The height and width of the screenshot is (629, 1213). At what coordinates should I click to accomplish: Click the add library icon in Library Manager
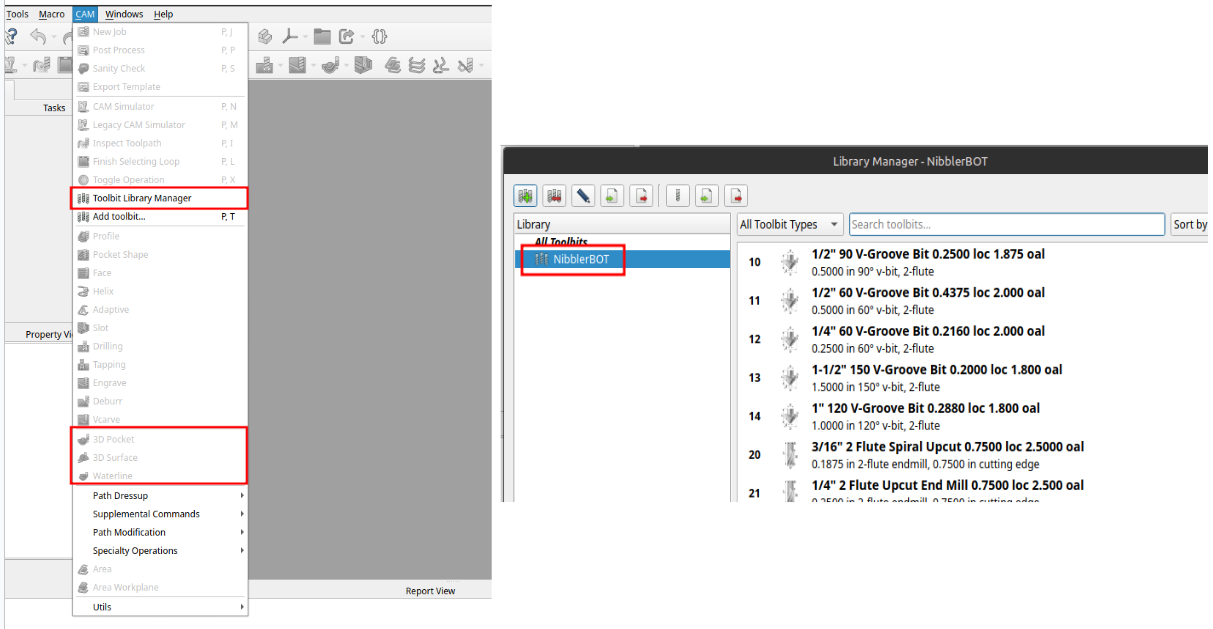click(x=526, y=196)
